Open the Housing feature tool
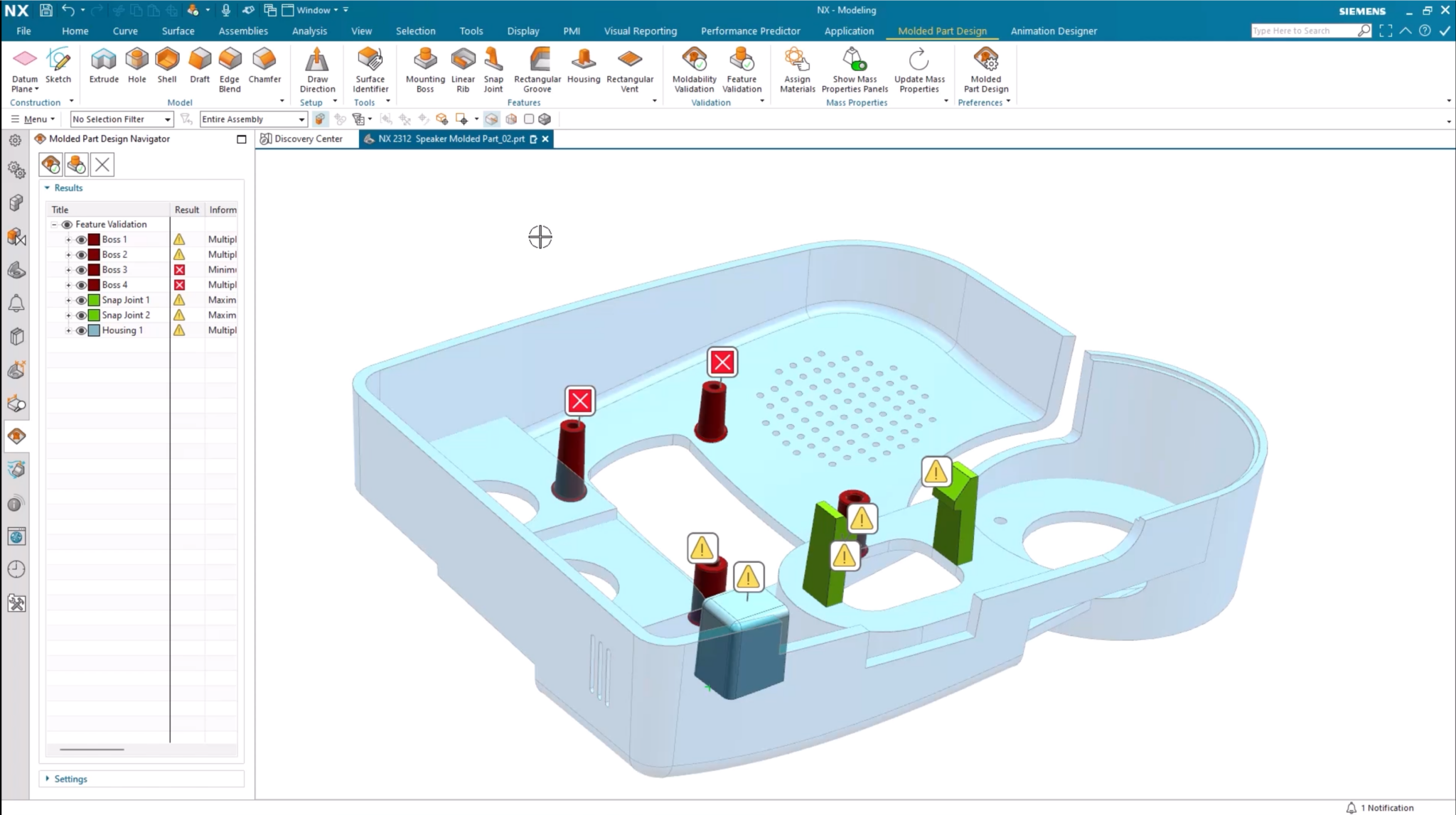Viewport: 1456px width, 815px height. pos(583,68)
